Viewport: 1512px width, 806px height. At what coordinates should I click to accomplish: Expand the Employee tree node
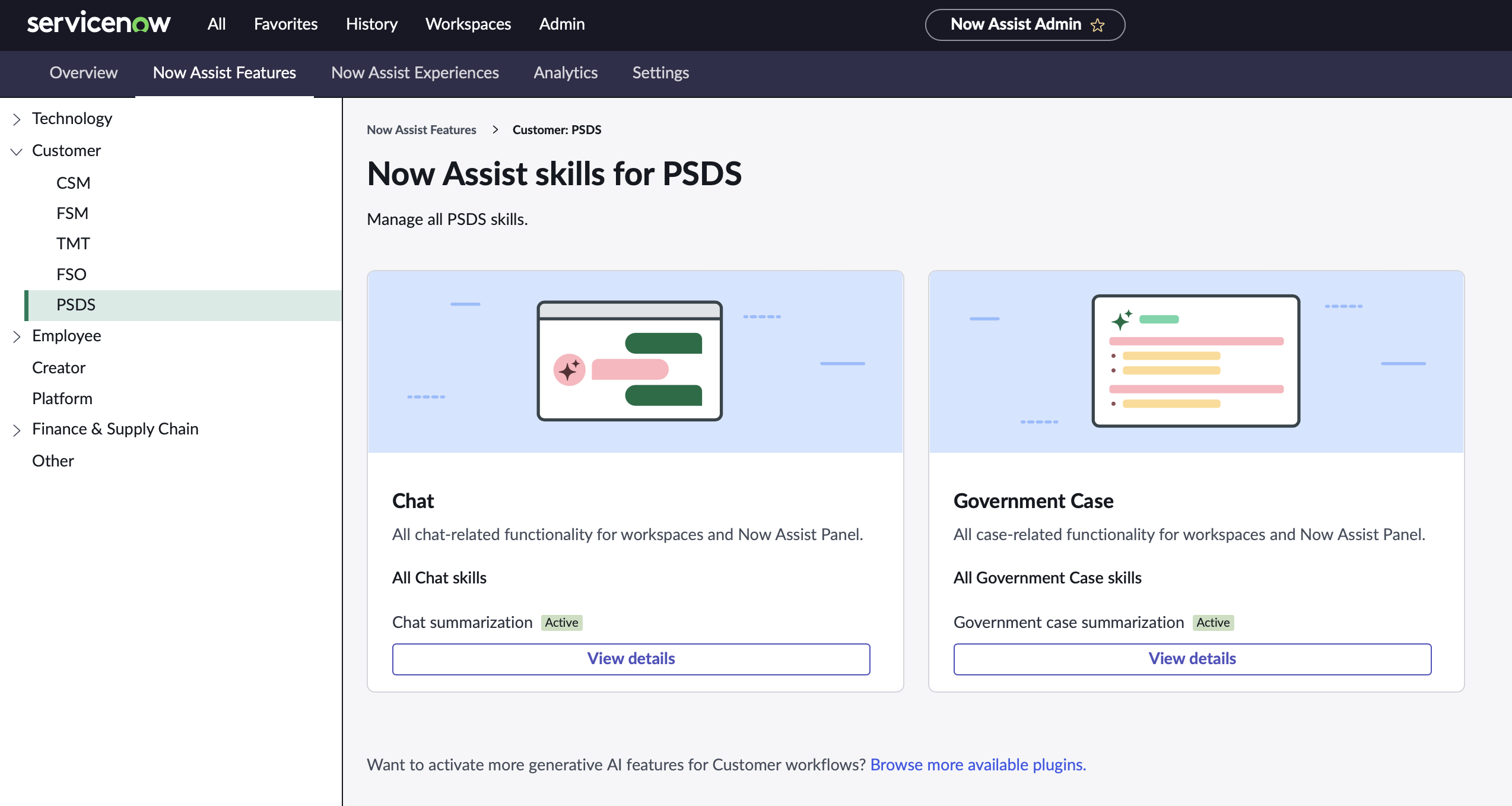[17, 337]
